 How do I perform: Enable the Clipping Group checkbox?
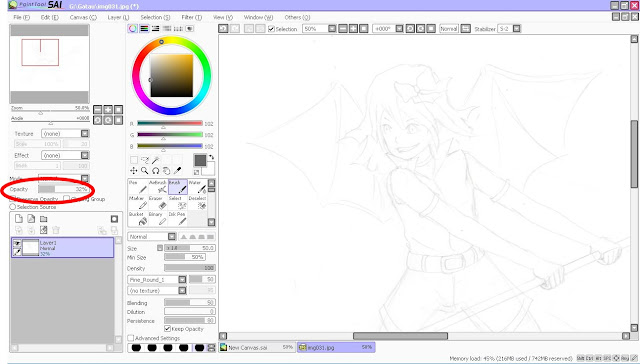pyautogui.click(x=67, y=199)
